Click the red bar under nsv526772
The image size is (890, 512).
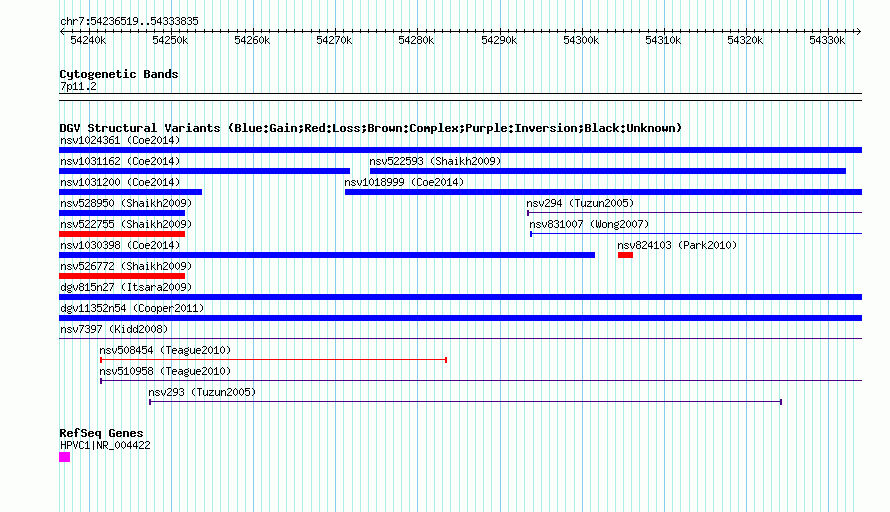pyautogui.click(x=122, y=276)
